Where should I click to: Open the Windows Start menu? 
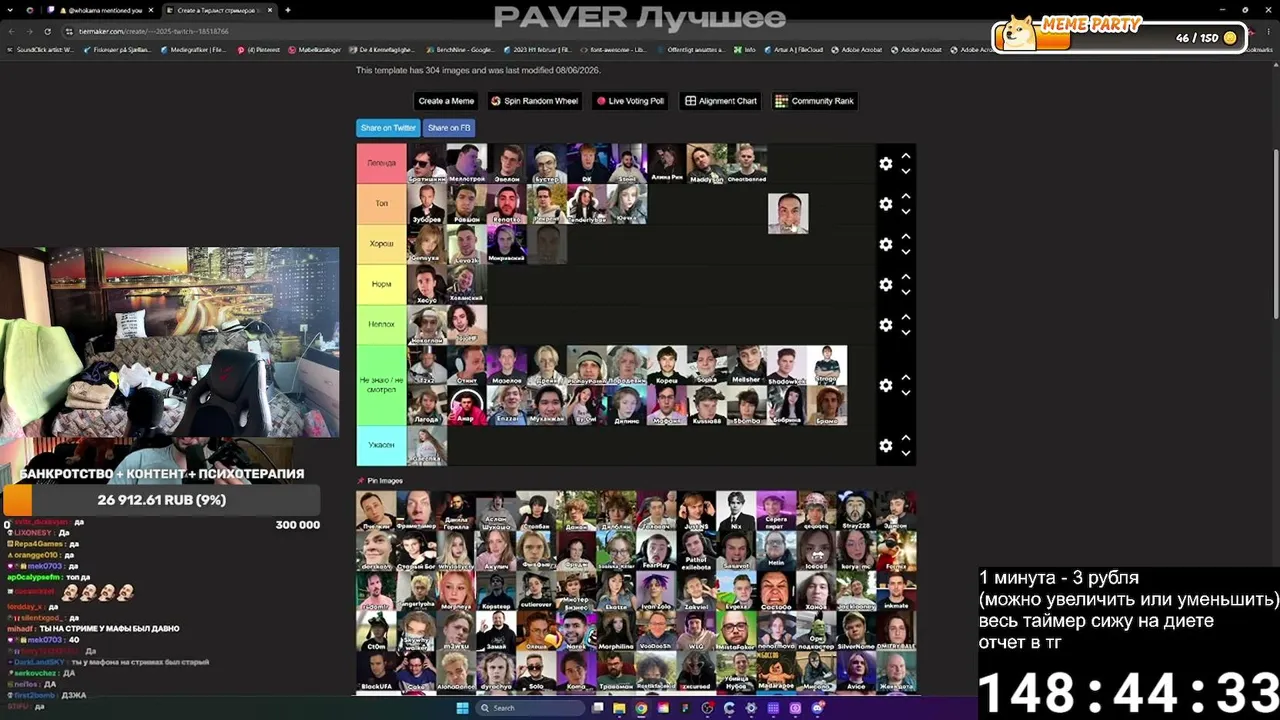pos(462,708)
